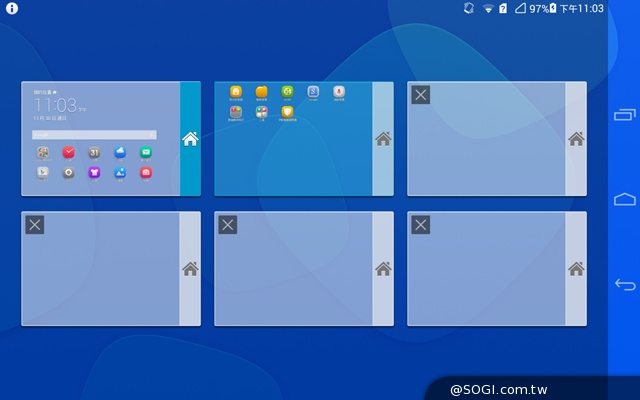640x400 pixels.
Task: Remove the bottom-middle panel using its X button
Action: coord(228,225)
